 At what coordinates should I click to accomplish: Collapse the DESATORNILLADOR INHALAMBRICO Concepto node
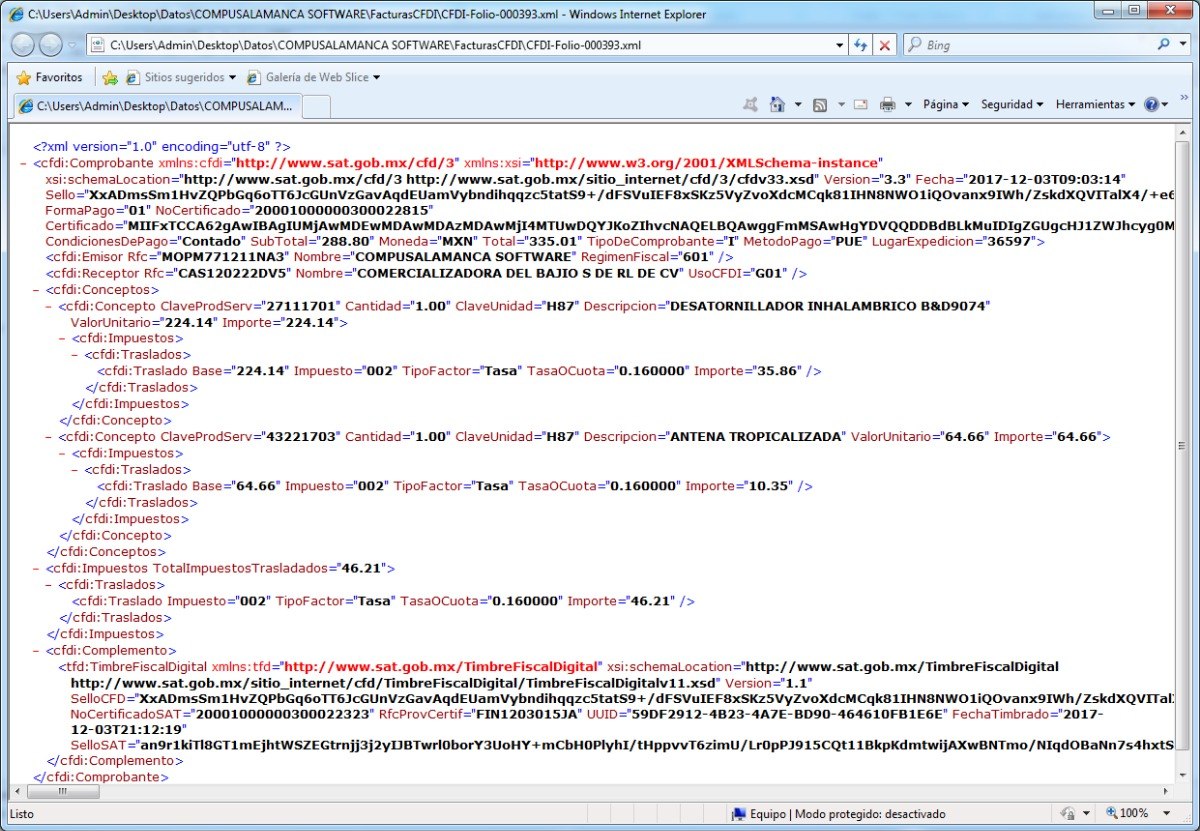pos(49,307)
